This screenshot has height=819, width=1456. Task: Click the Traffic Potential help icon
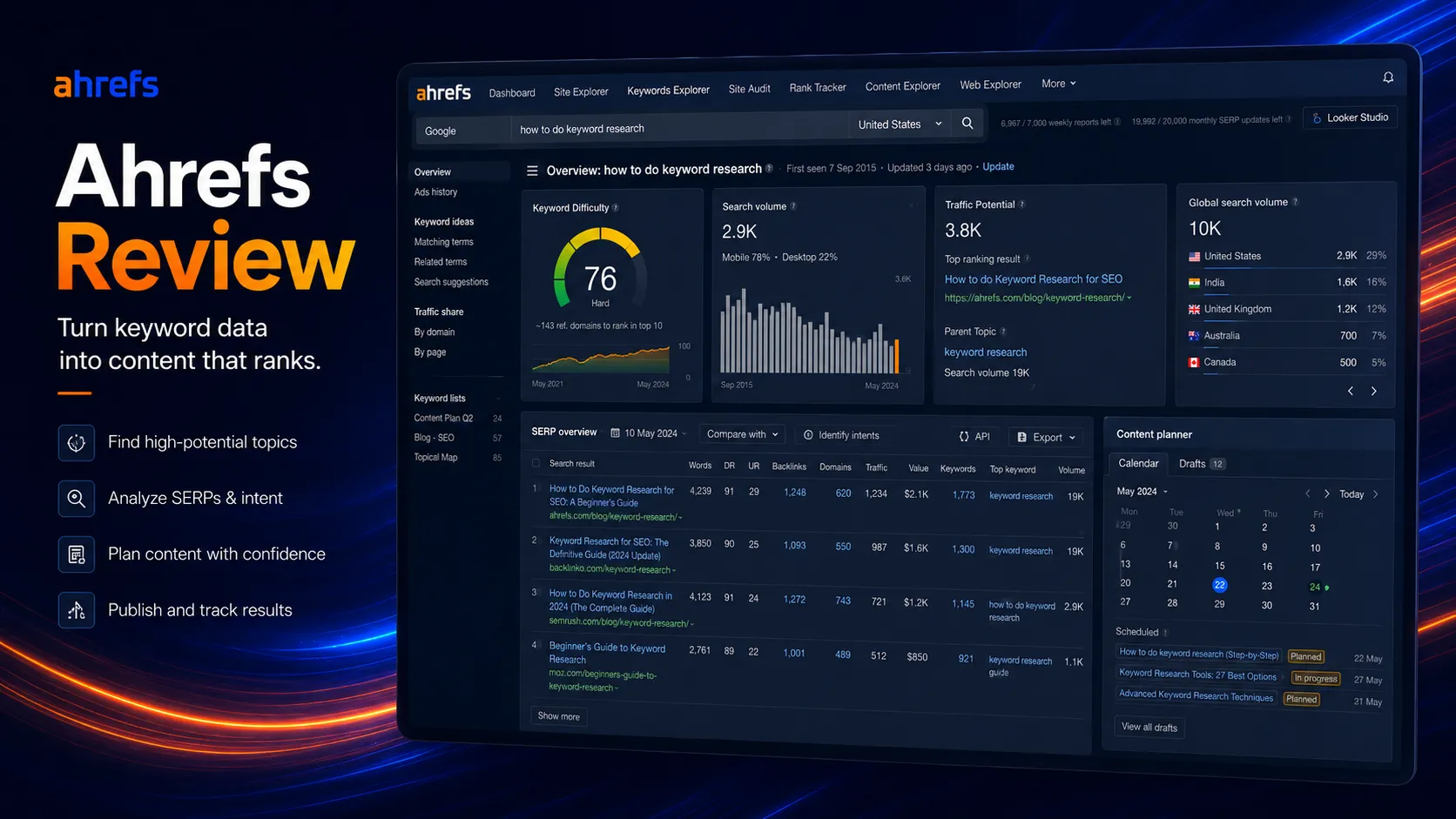point(1022,205)
